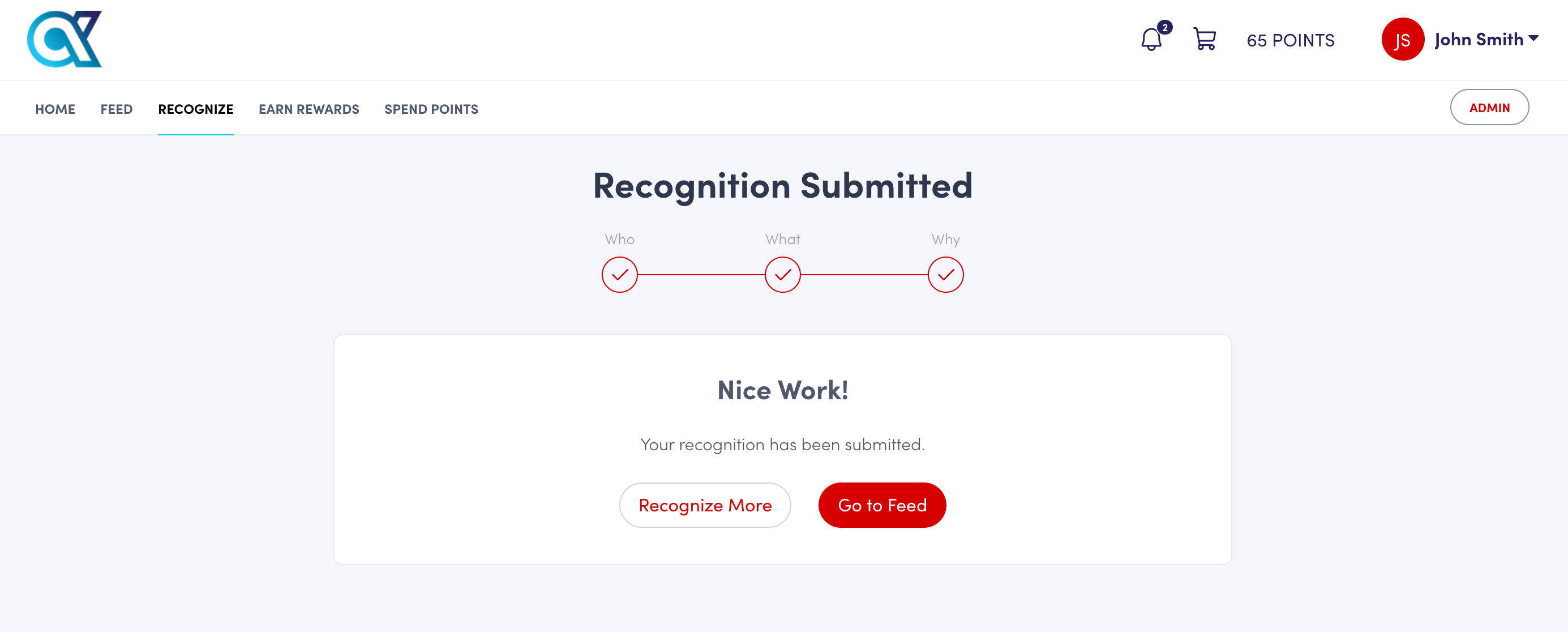The height and width of the screenshot is (632, 1568).
Task: Click the Recognize More button
Action: (705, 505)
